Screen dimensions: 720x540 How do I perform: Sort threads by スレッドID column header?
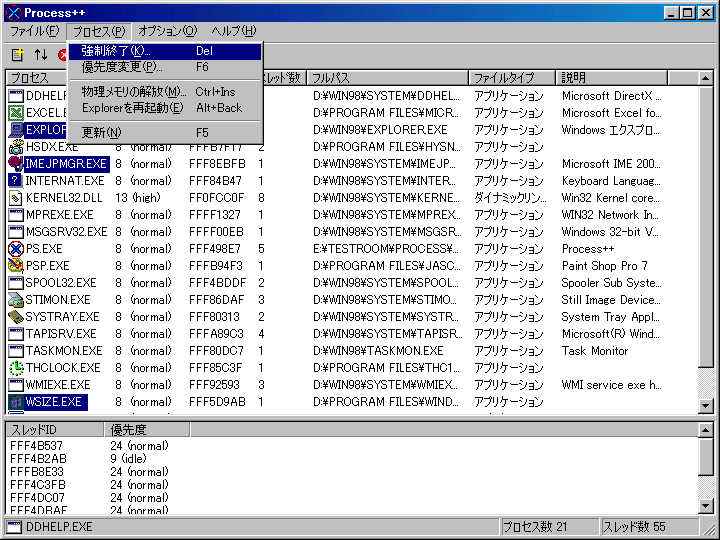click(55, 429)
